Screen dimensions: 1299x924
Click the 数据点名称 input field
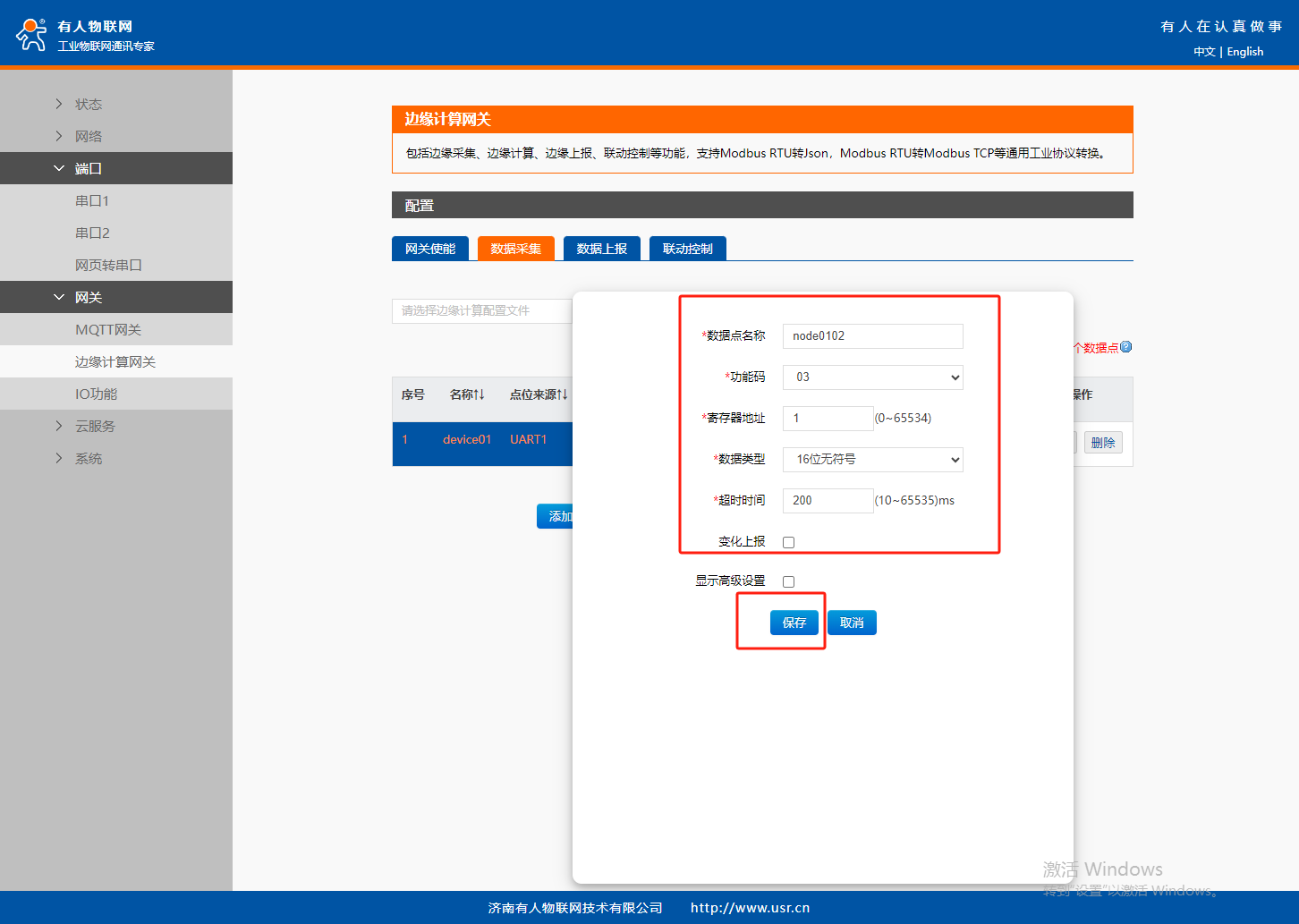coord(872,336)
